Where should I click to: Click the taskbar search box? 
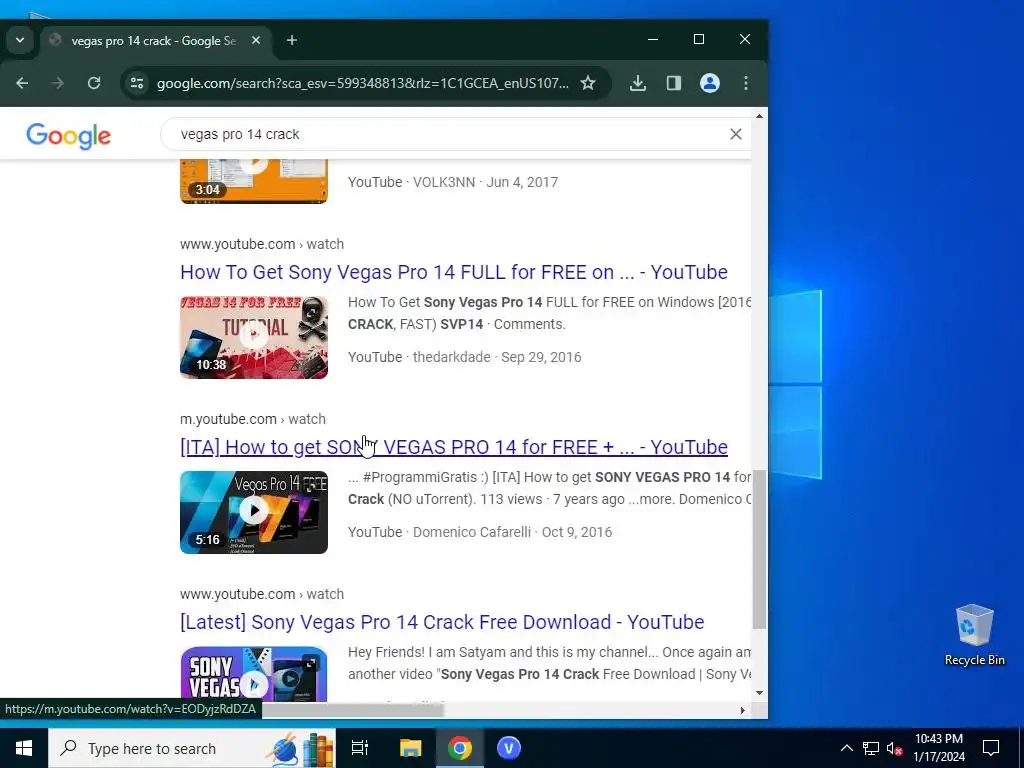[192, 748]
